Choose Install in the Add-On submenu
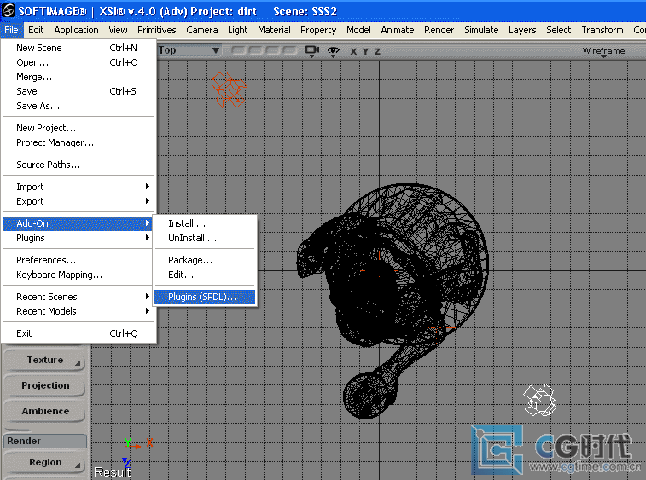 [x=205, y=224]
